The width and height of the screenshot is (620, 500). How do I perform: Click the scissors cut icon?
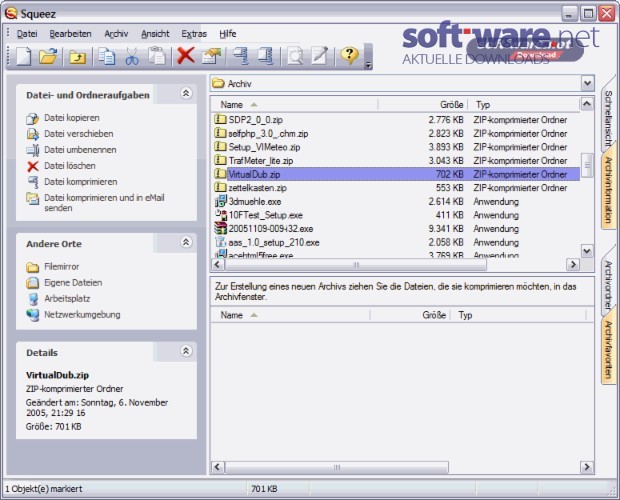click(132, 56)
